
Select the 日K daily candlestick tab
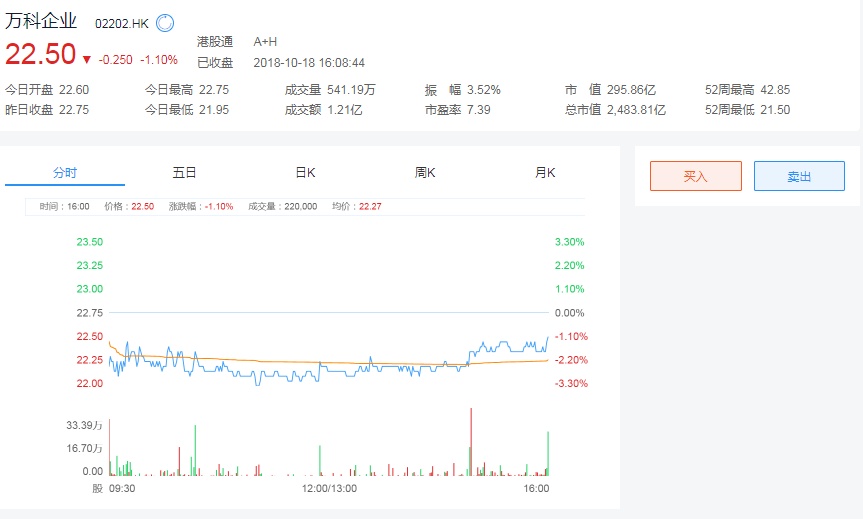(x=305, y=173)
